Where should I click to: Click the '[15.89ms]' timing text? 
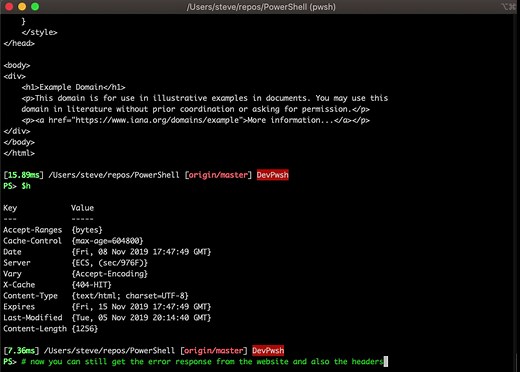pos(23,175)
